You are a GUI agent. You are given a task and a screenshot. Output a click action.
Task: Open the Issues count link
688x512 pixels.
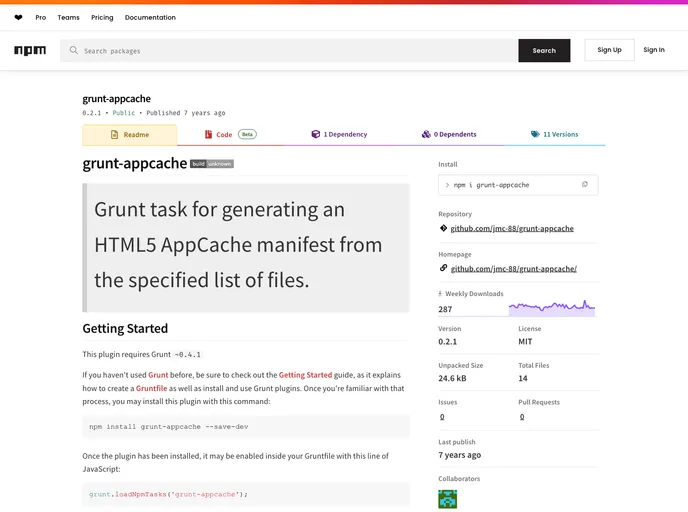442,416
